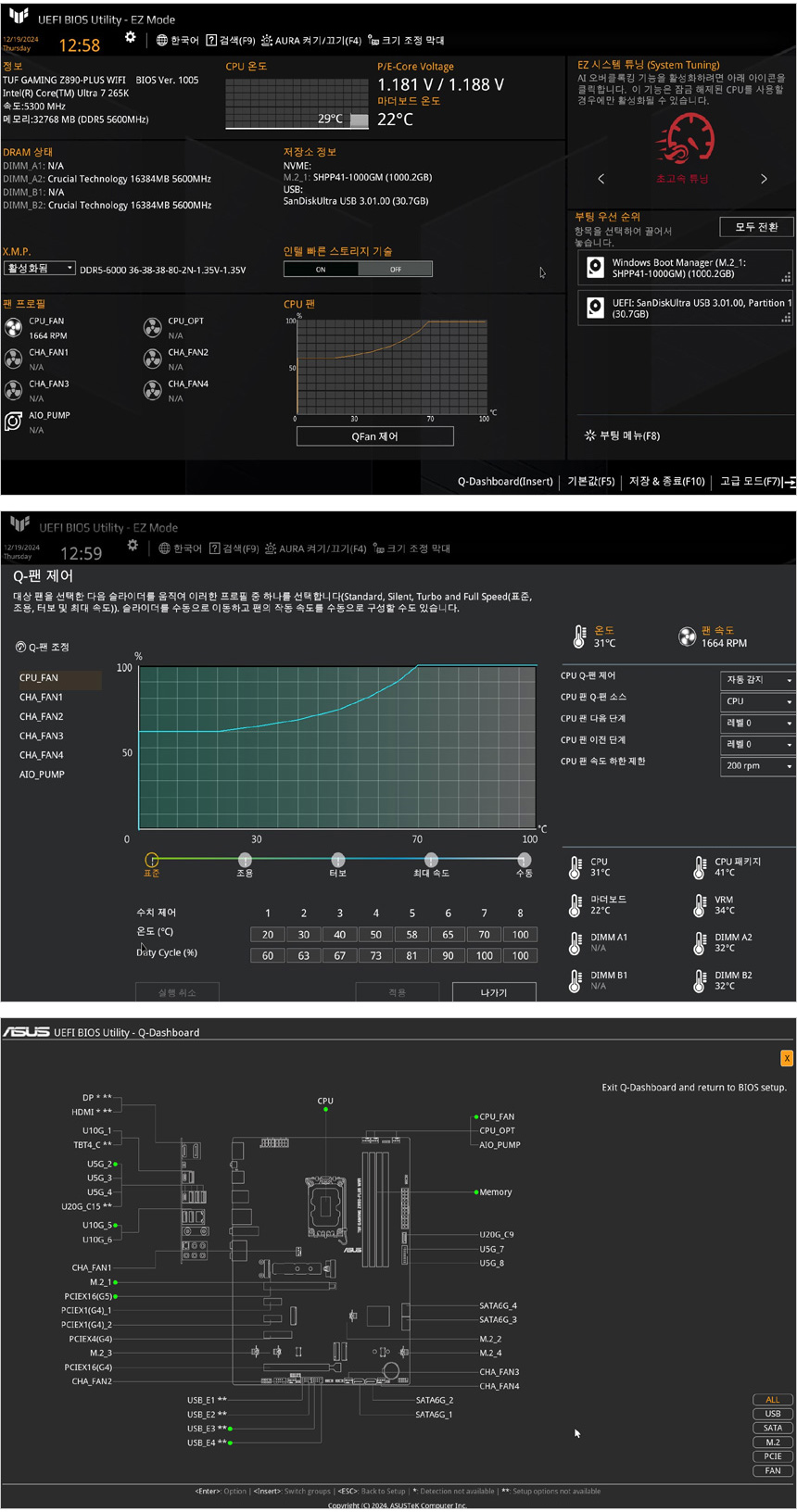Viewport: 797px width, 1512px height.
Task: Open the X.M.P. 활성화됨 dropdown
Action: point(40,269)
